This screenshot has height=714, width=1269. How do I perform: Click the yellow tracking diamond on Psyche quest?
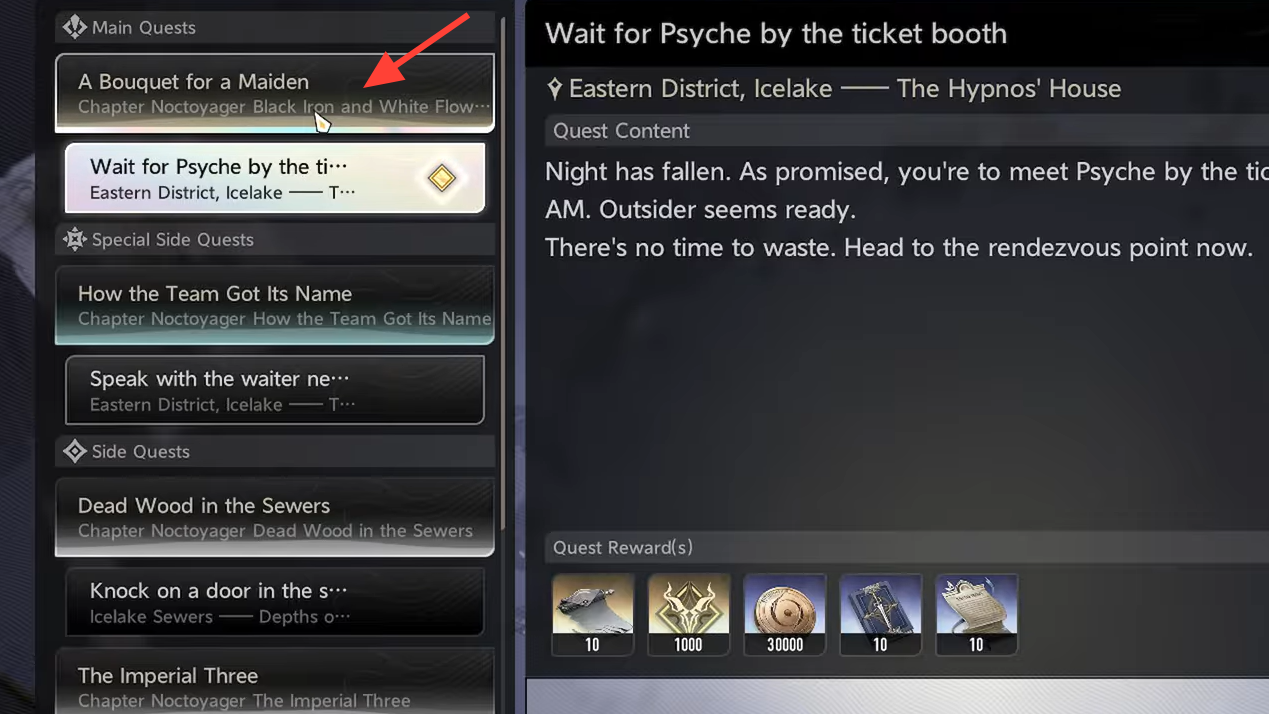(441, 178)
